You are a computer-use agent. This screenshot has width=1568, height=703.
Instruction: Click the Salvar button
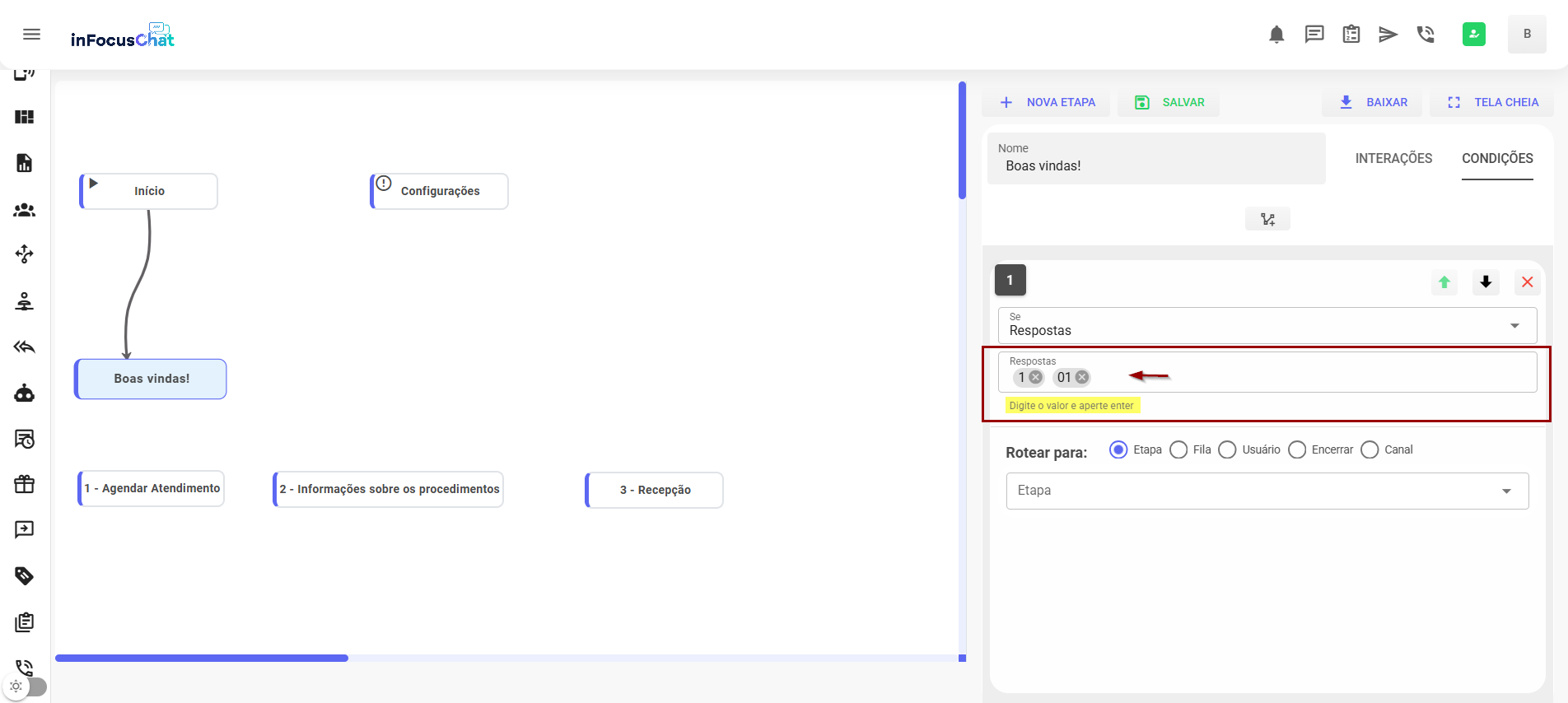pyautogui.click(x=1169, y=103)
